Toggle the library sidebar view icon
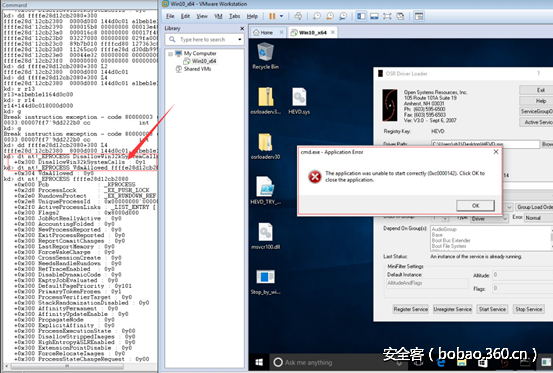Screen dimensions: 553x373 [361, 16]
